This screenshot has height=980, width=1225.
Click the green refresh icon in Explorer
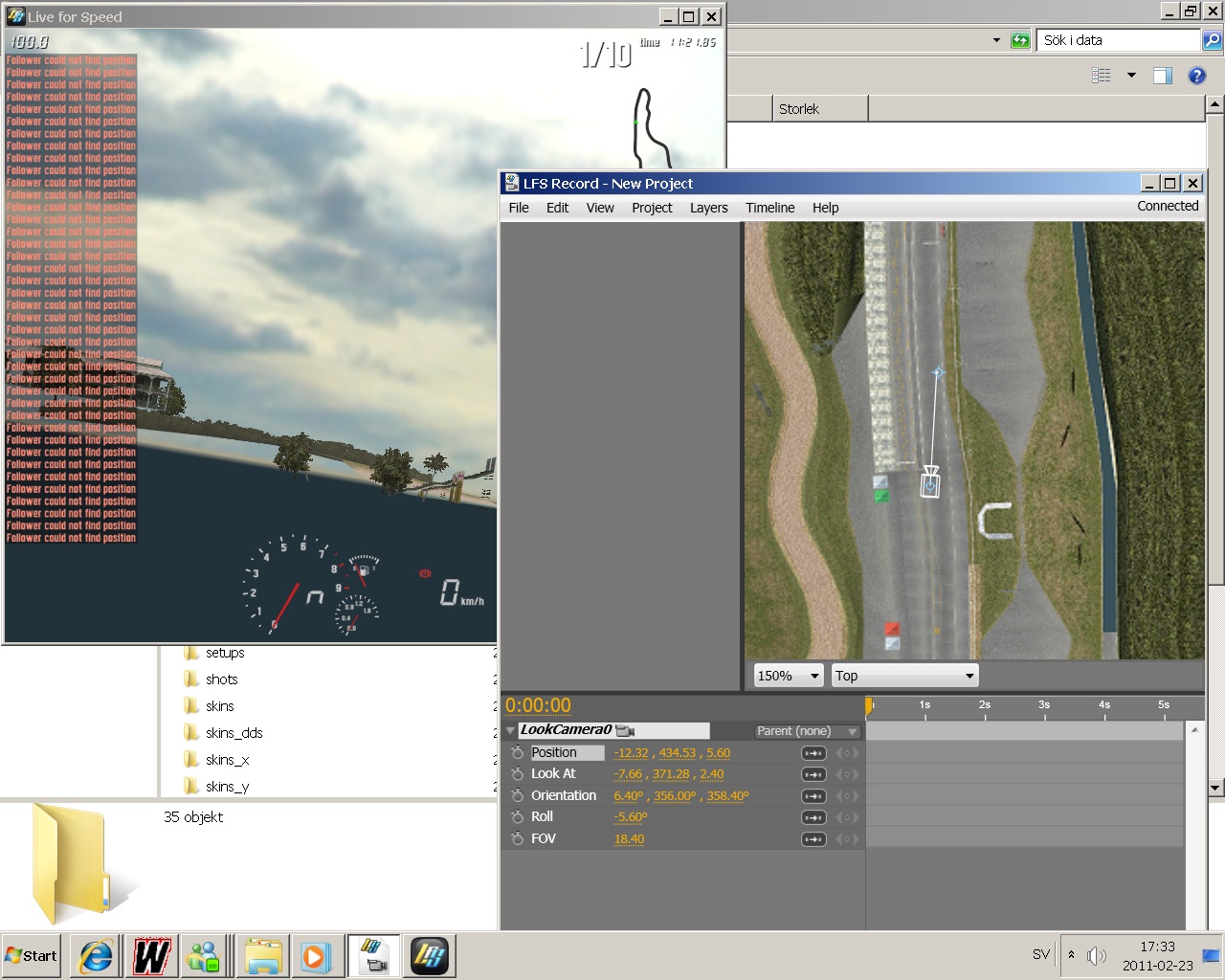click(x=1020, y=40)
